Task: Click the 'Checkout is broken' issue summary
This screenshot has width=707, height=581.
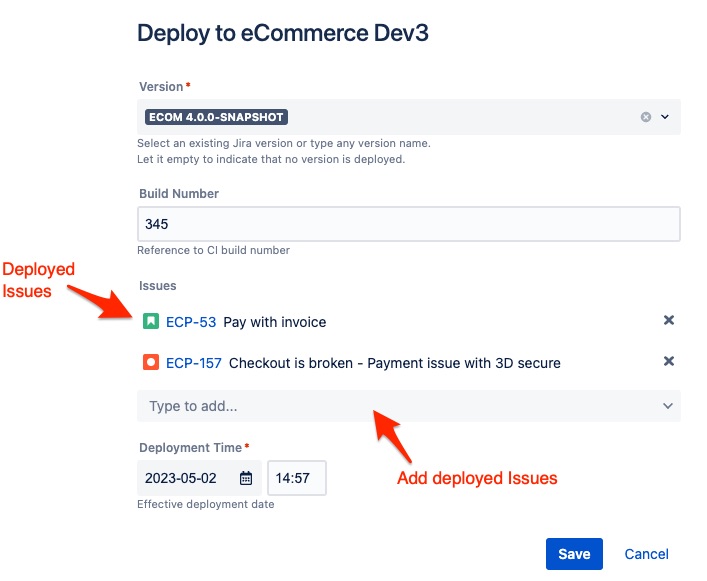Action: [x=394, y=363]
